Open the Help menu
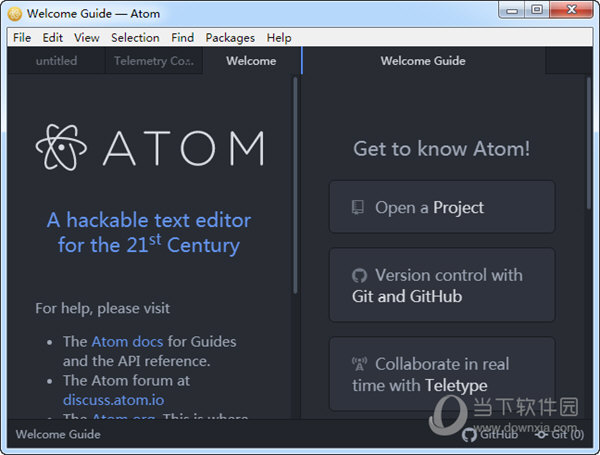The image size is (600, 455). pyautogui.click(x=279, y=38)
